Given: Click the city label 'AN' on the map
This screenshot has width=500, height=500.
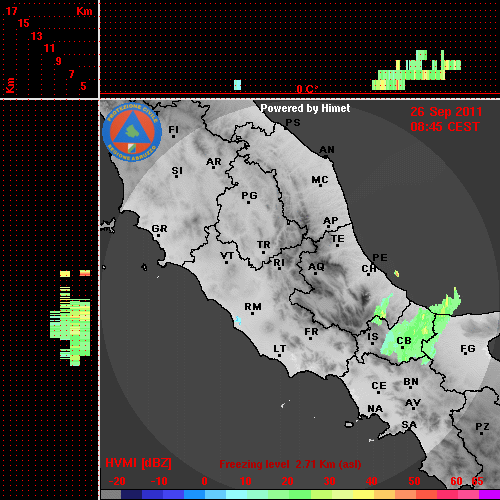Looking at the screenshot, I should click(327, 150).
